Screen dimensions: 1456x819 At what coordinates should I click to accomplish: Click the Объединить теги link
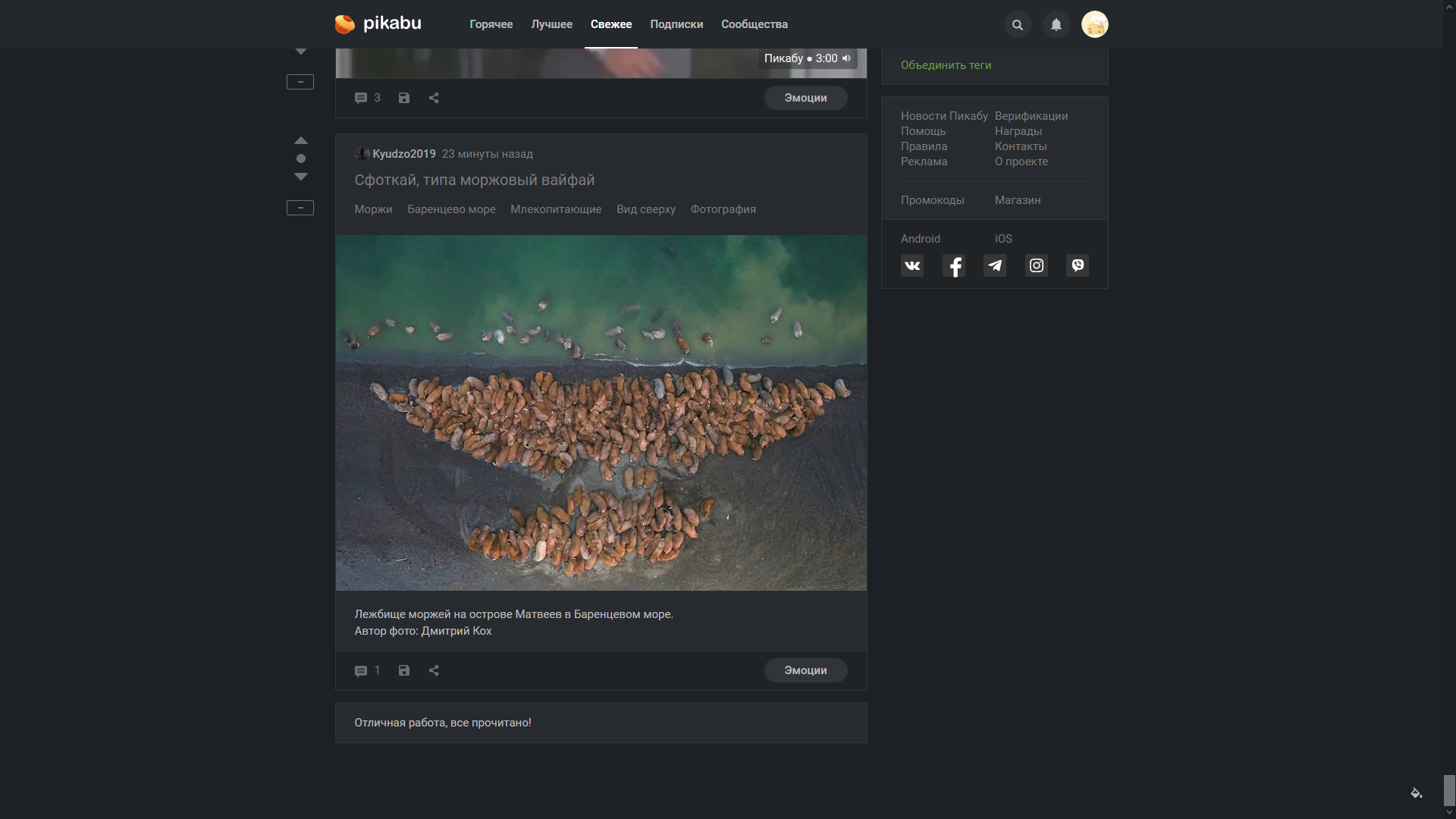pos(946,65)
